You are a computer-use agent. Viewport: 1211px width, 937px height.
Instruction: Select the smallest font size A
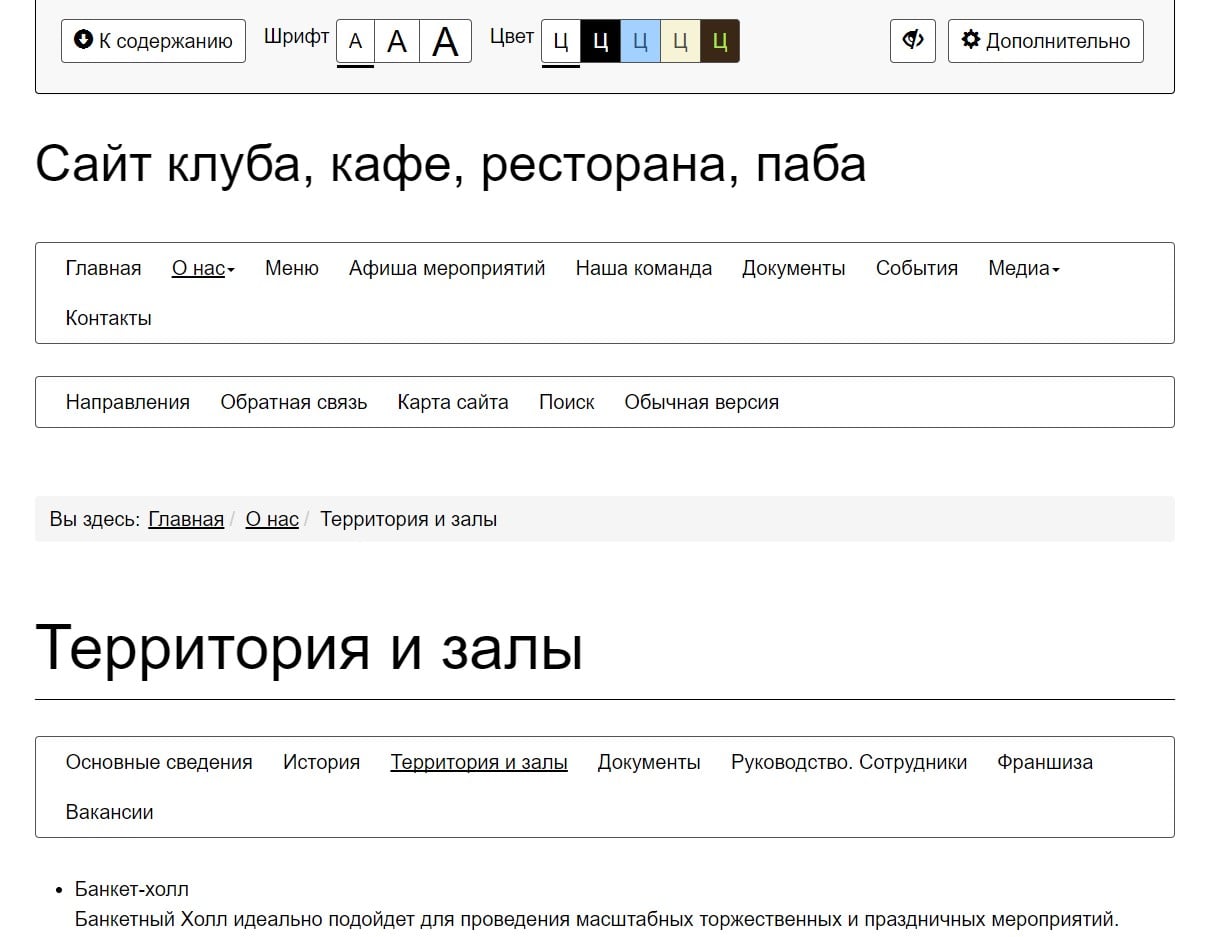tap(355, 42)
